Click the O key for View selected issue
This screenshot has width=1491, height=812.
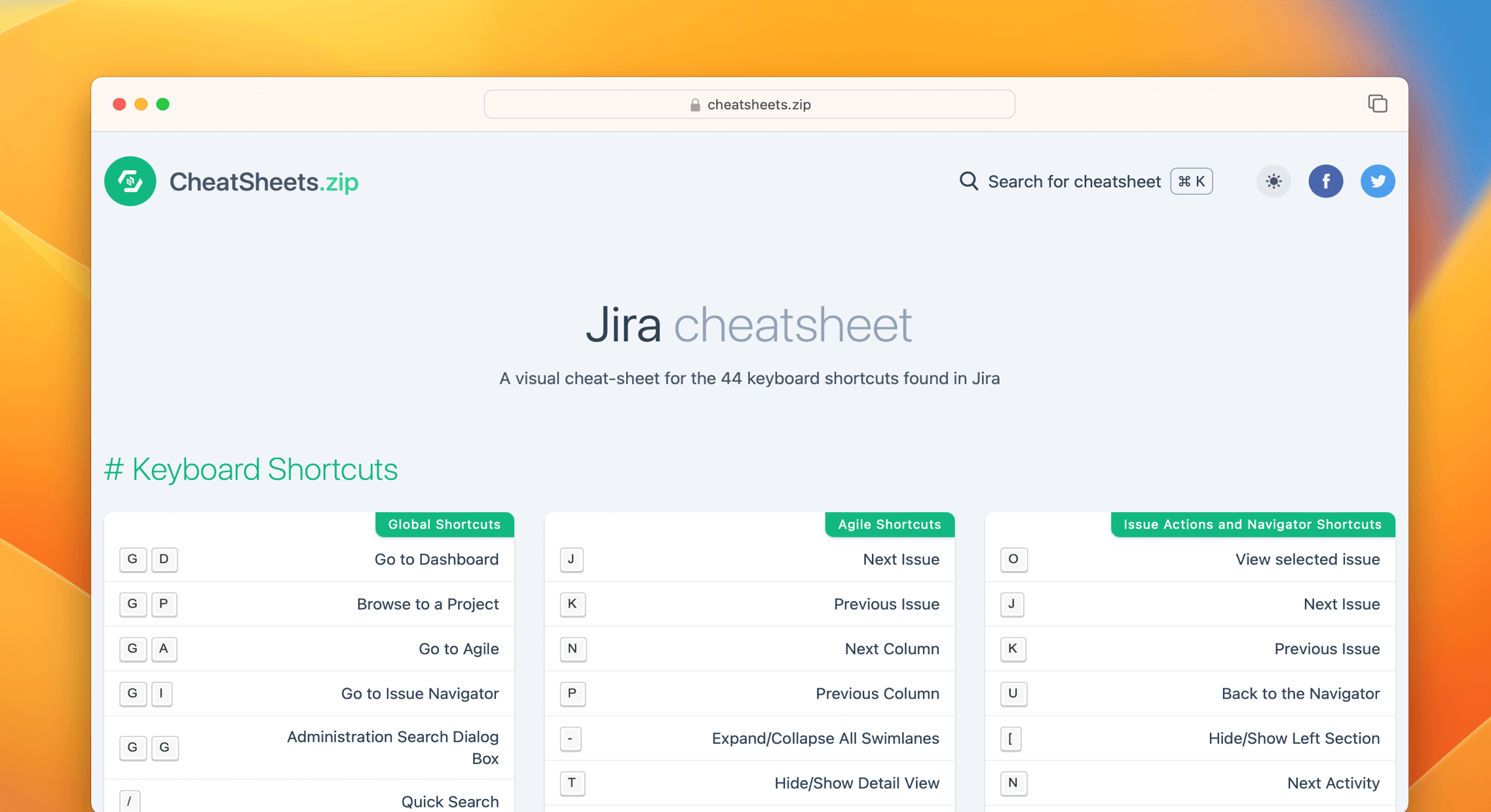(1013, 559)
